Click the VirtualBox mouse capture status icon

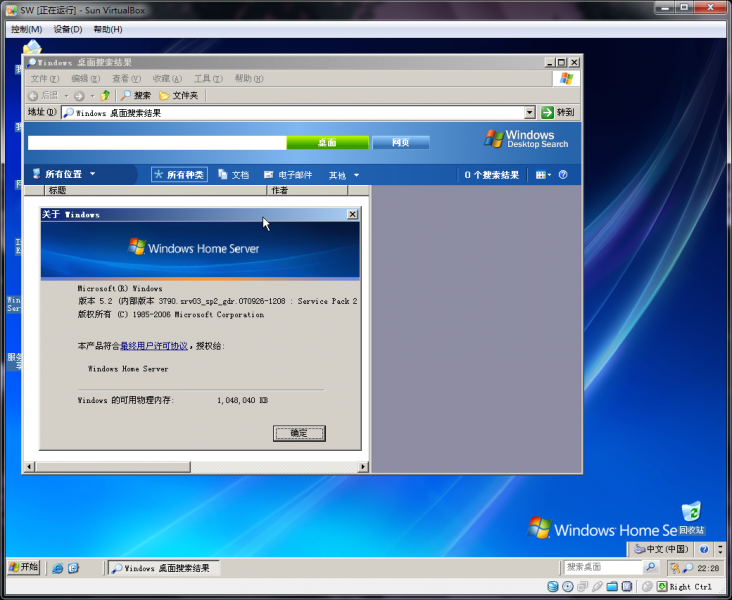[647, 586]
